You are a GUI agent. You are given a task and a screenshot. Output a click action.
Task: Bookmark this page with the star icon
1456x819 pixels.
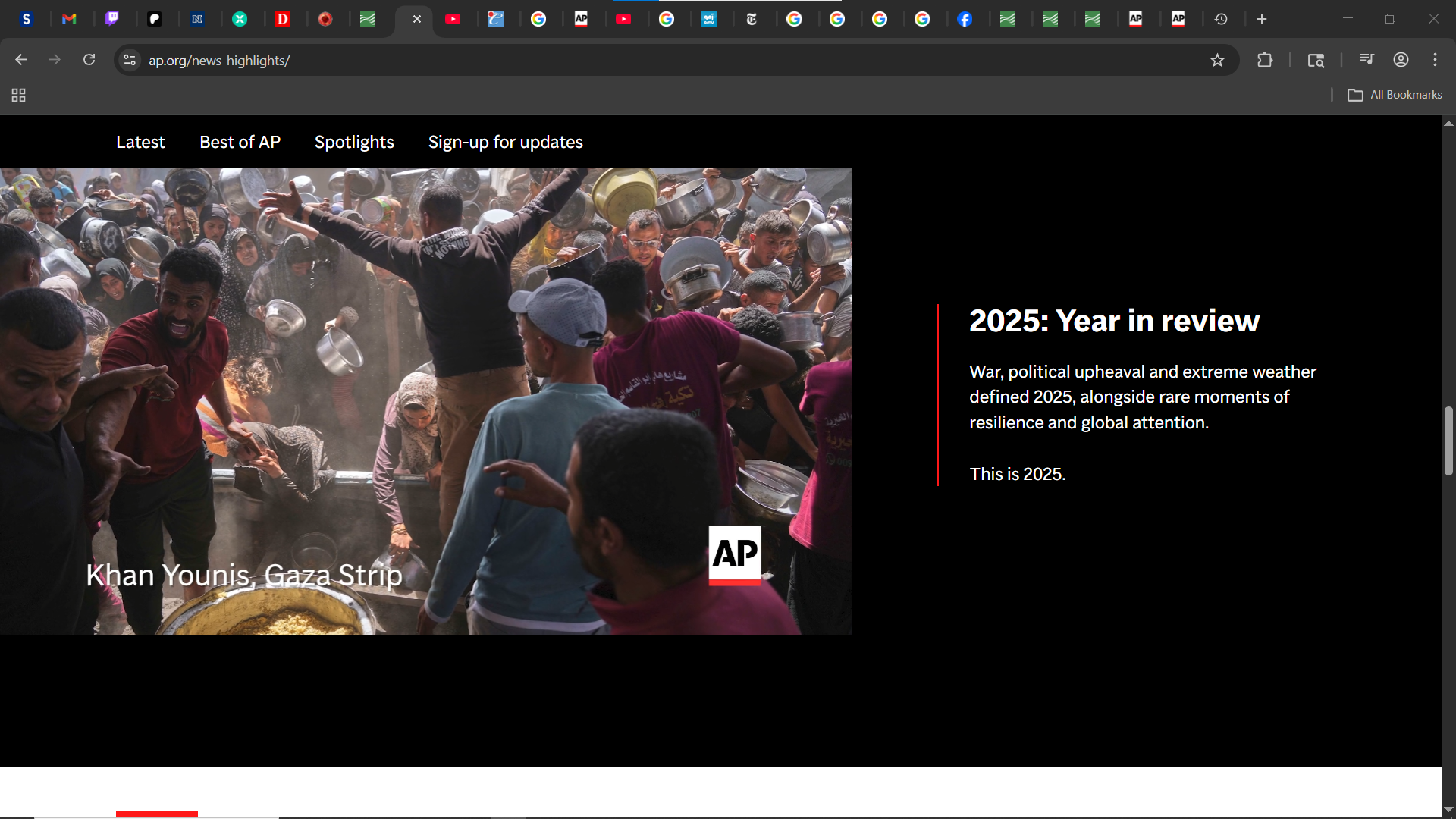coord(1217,61)
